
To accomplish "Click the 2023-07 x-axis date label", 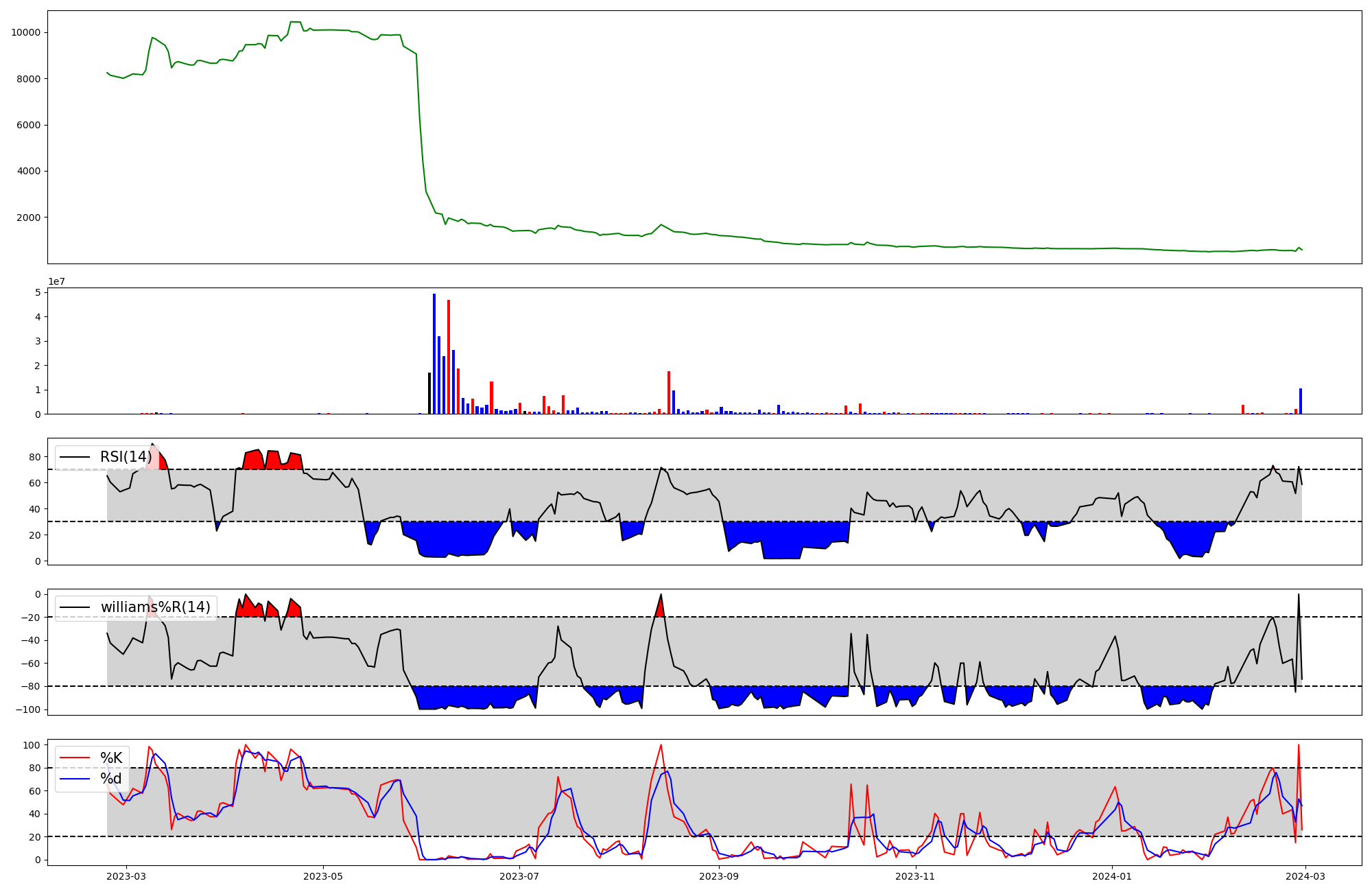I will pos(519,876).
